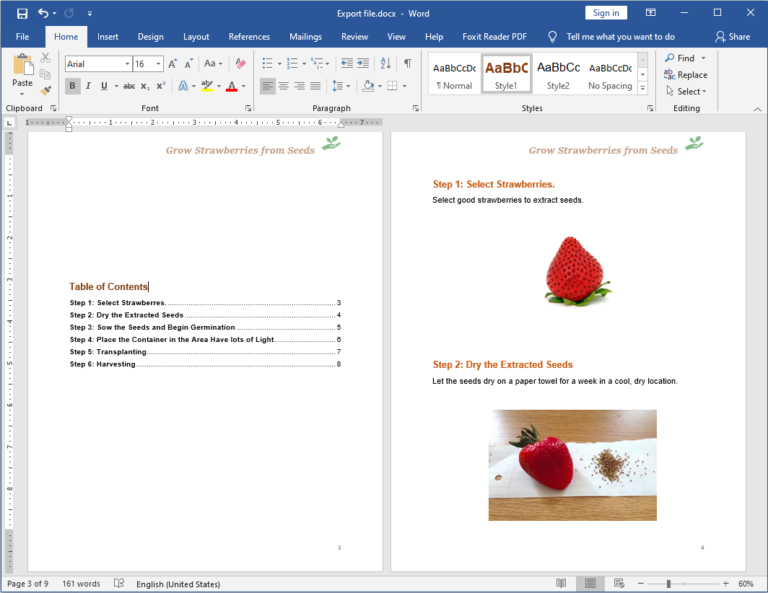The height and width of the screenshot is (593, 768).
Task: Click the Format Painter brush icon
Action: point(46,91)
